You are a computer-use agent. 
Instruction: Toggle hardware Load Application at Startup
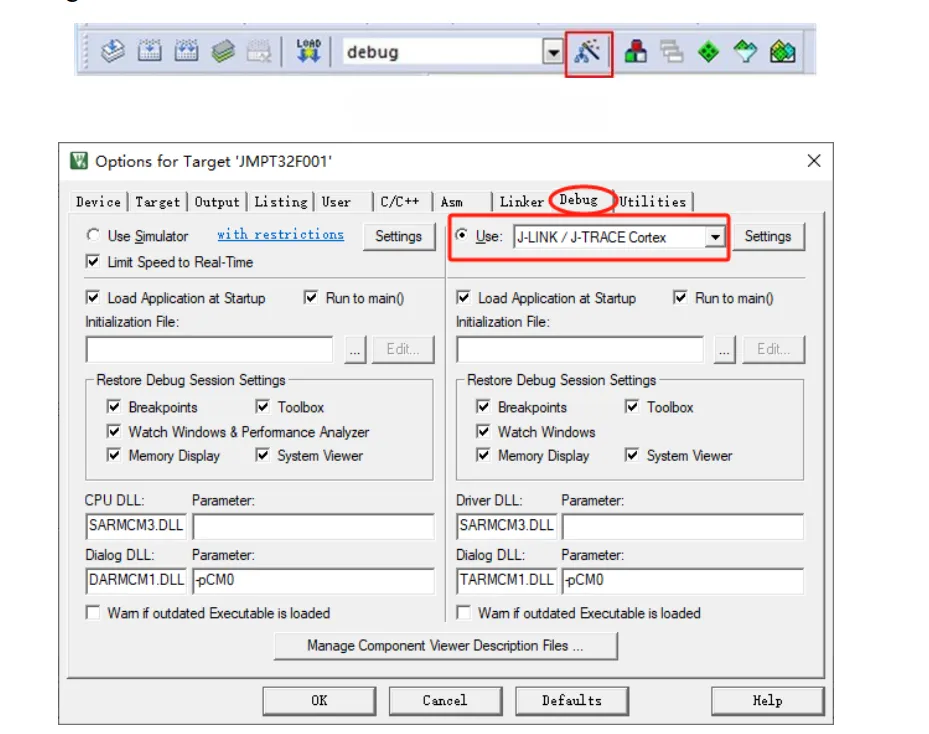click(x=463, y=297)
